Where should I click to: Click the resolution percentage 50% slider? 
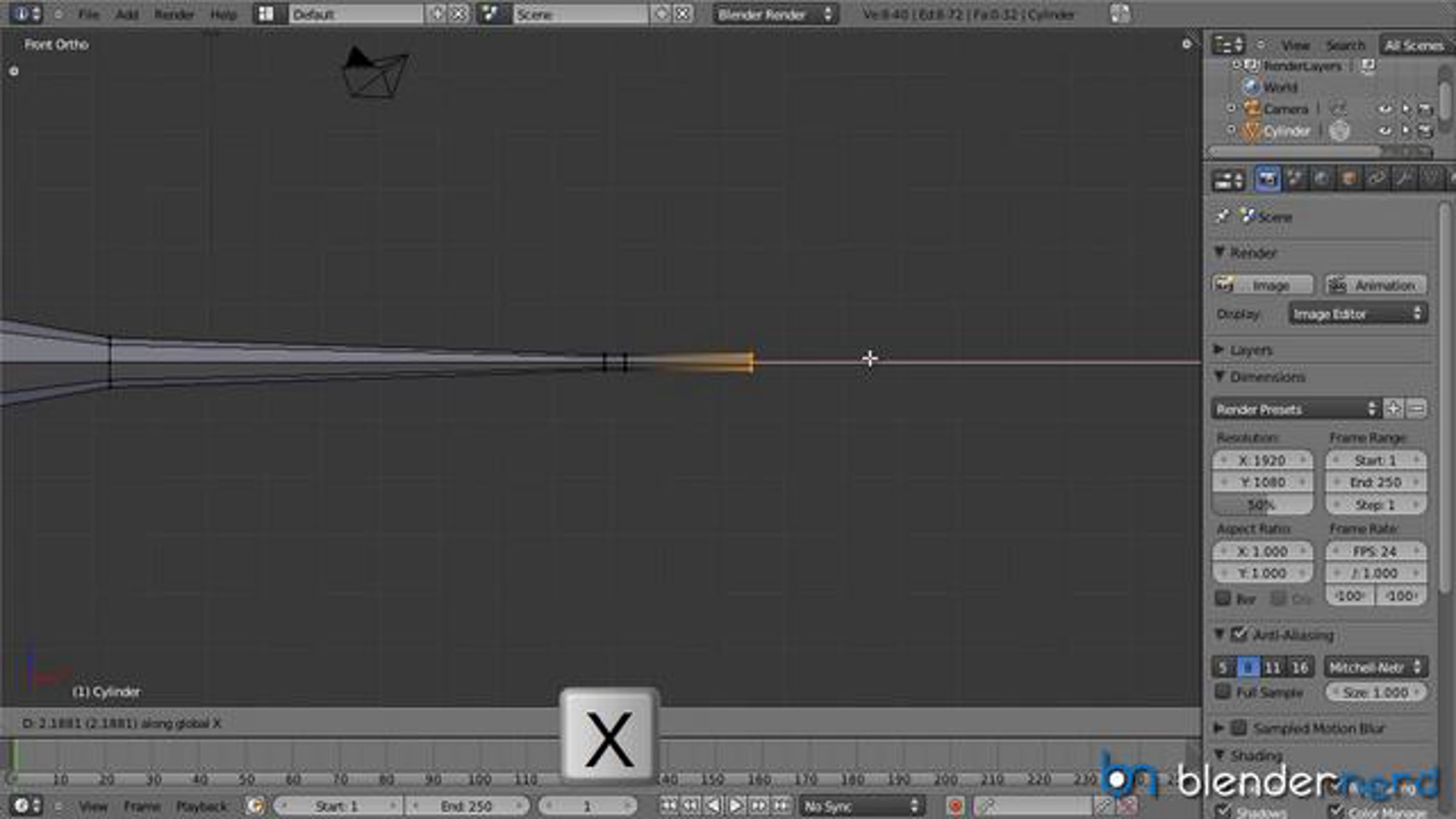pyautogui.click(x=1262, y=505)
